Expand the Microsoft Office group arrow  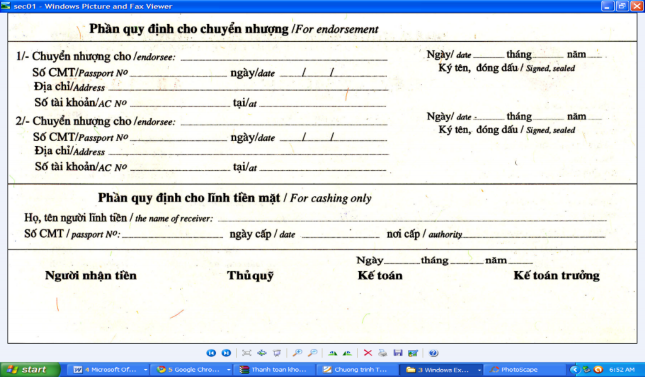tap(145, 370)
